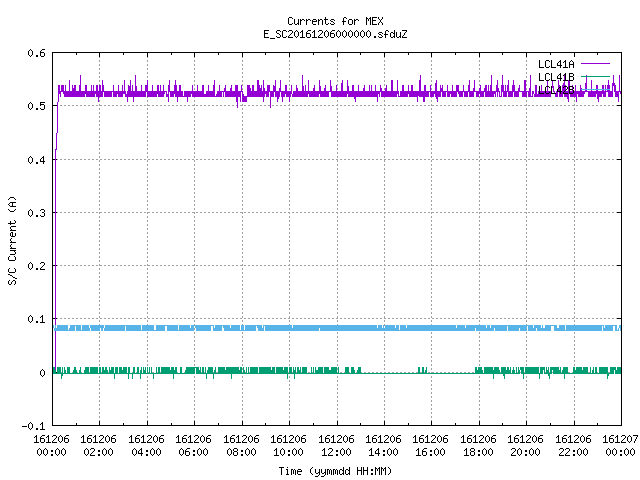Click the 161206 18:00 time tick label
This screenshot has width=640, height=480.
click(478, 446)
